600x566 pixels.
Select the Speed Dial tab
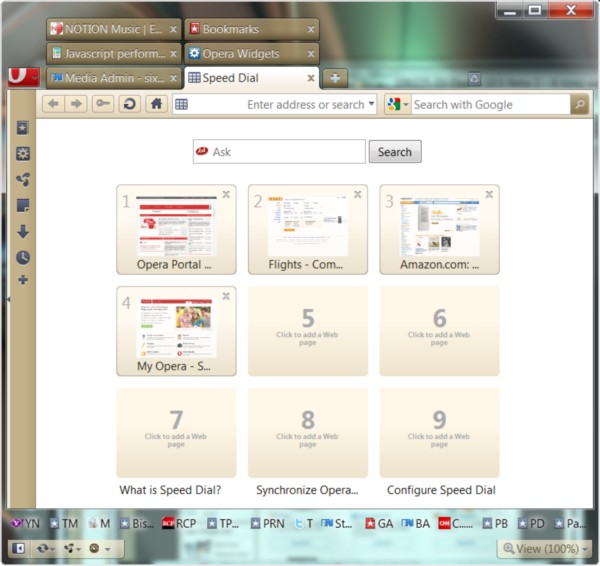pos(252,78)
